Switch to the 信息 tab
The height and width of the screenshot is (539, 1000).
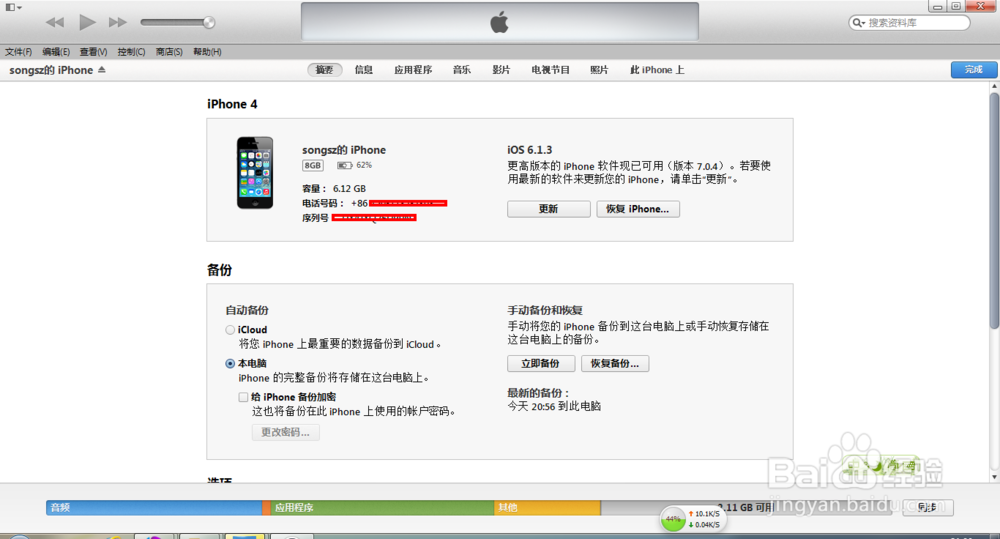tap(364, 70)
